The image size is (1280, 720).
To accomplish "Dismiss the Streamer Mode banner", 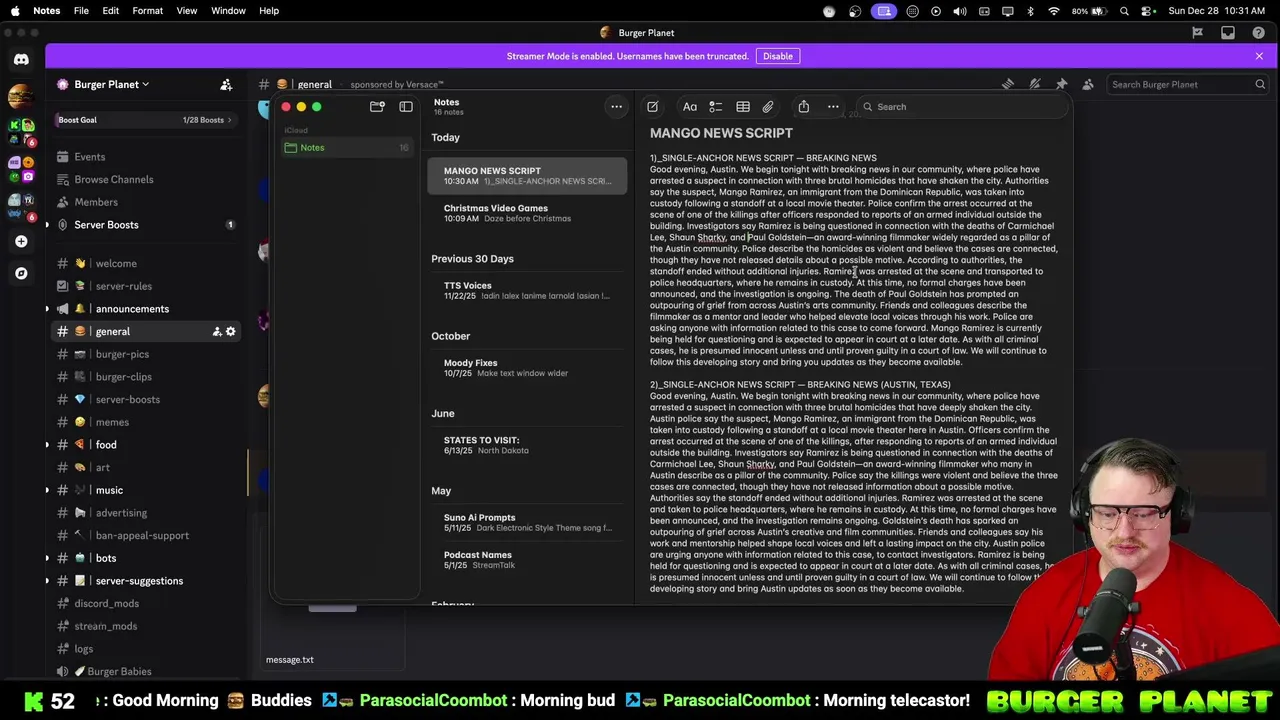I will [1259, 56].
